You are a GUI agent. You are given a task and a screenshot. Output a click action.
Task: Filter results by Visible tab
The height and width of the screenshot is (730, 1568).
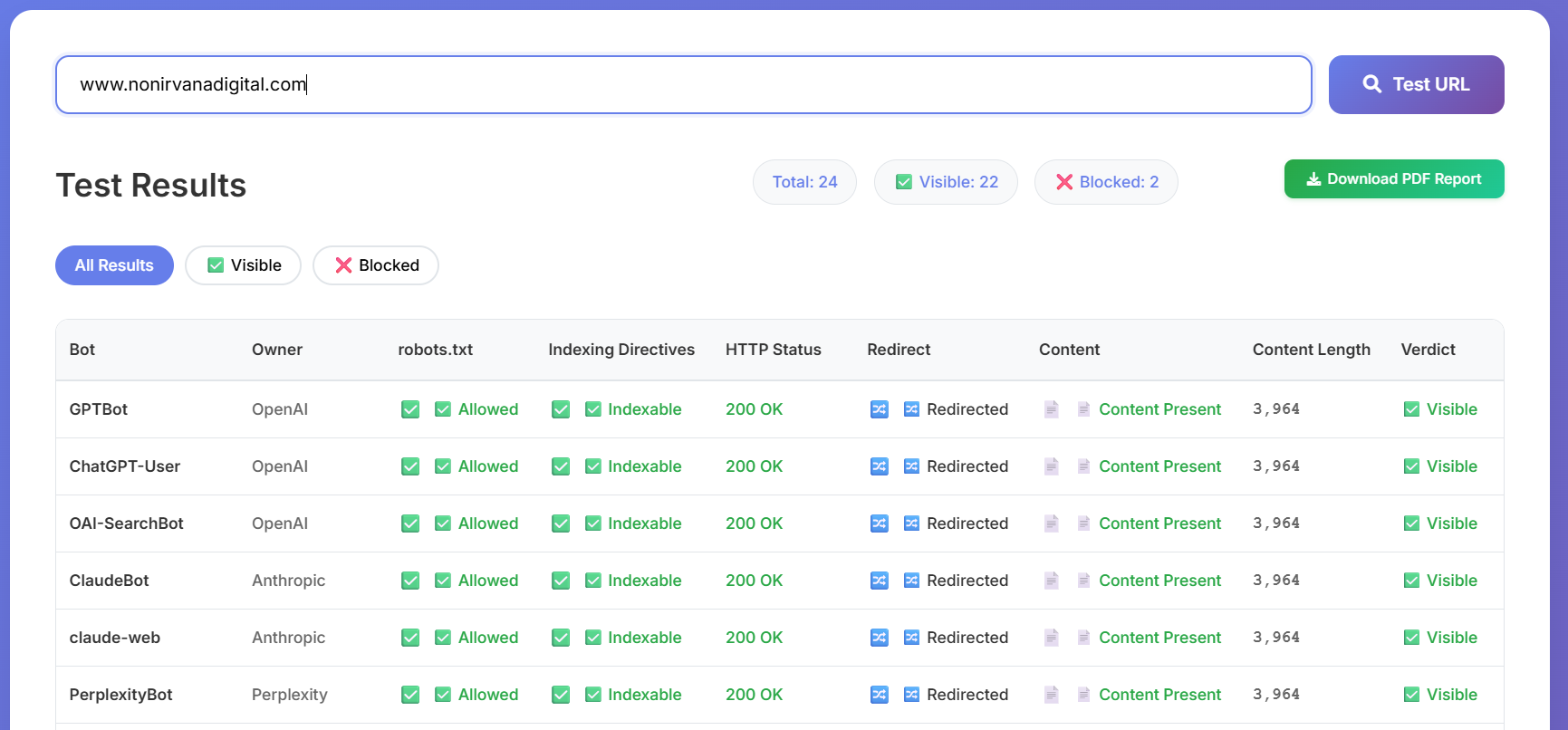[x=243, y=265]
